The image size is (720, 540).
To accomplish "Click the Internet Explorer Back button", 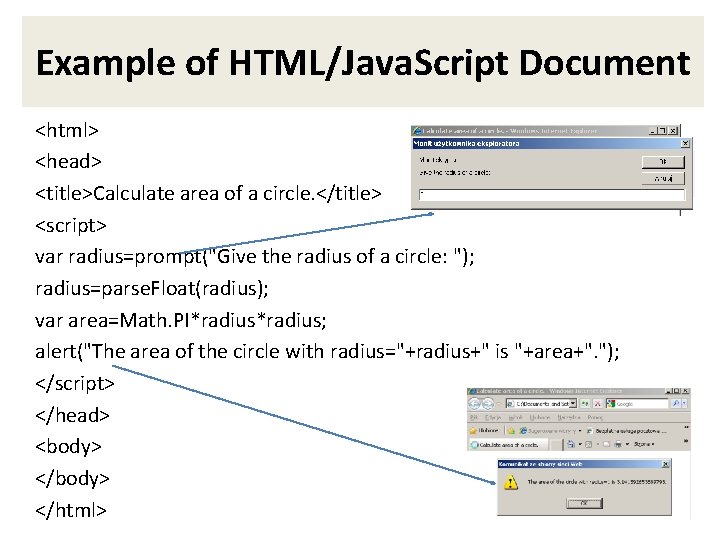I will 474,404.
